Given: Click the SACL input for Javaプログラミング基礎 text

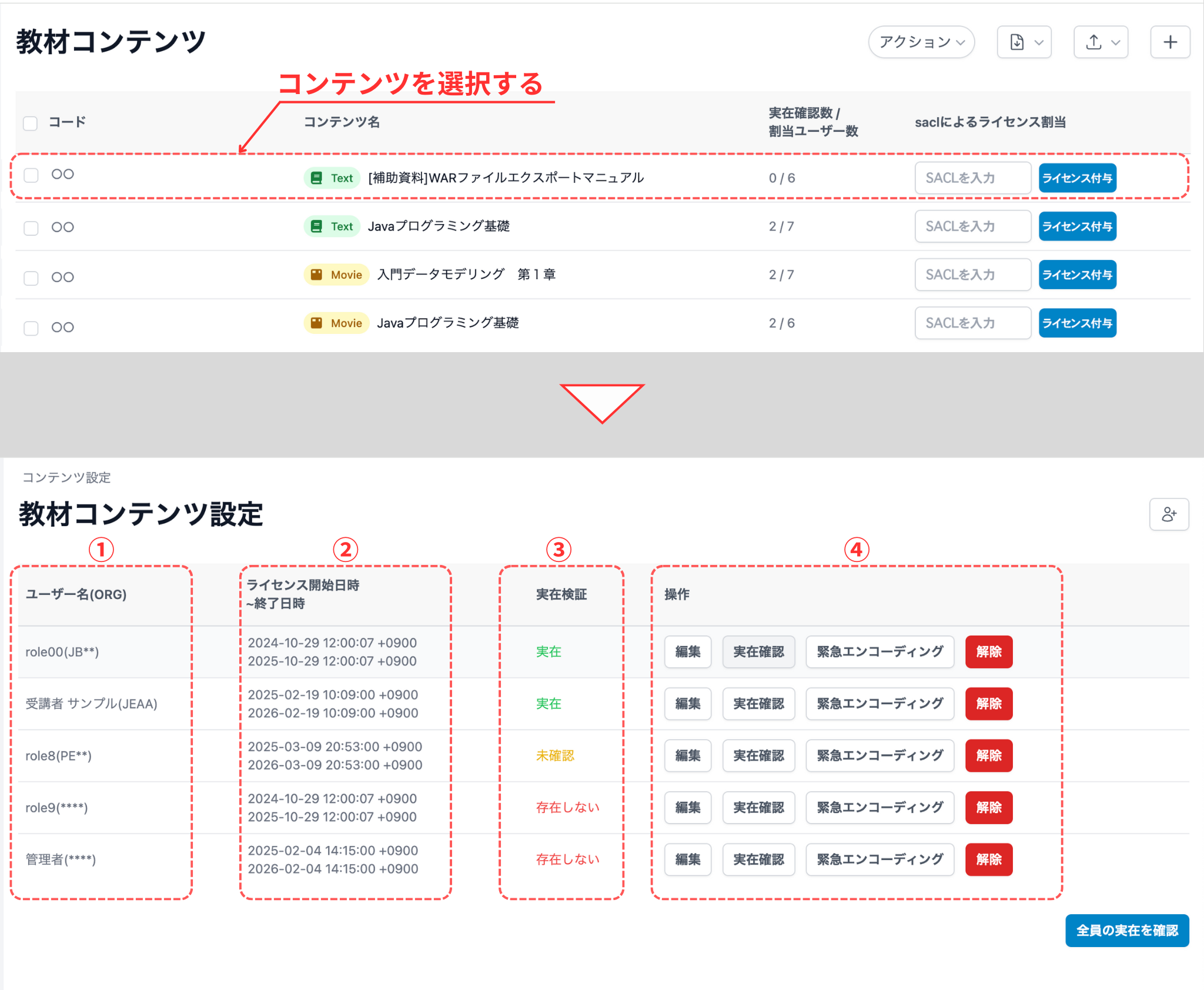Looking at the screenshot, I should pos(972,226).
